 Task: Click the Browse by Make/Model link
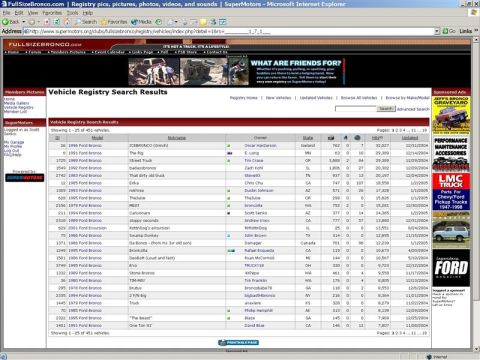coord(407,98)
